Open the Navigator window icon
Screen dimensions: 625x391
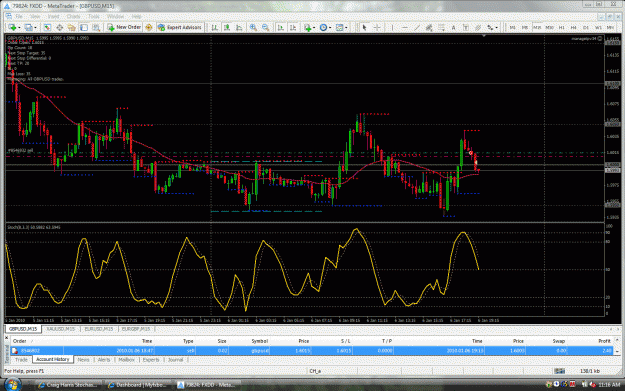tap(72, 28)
